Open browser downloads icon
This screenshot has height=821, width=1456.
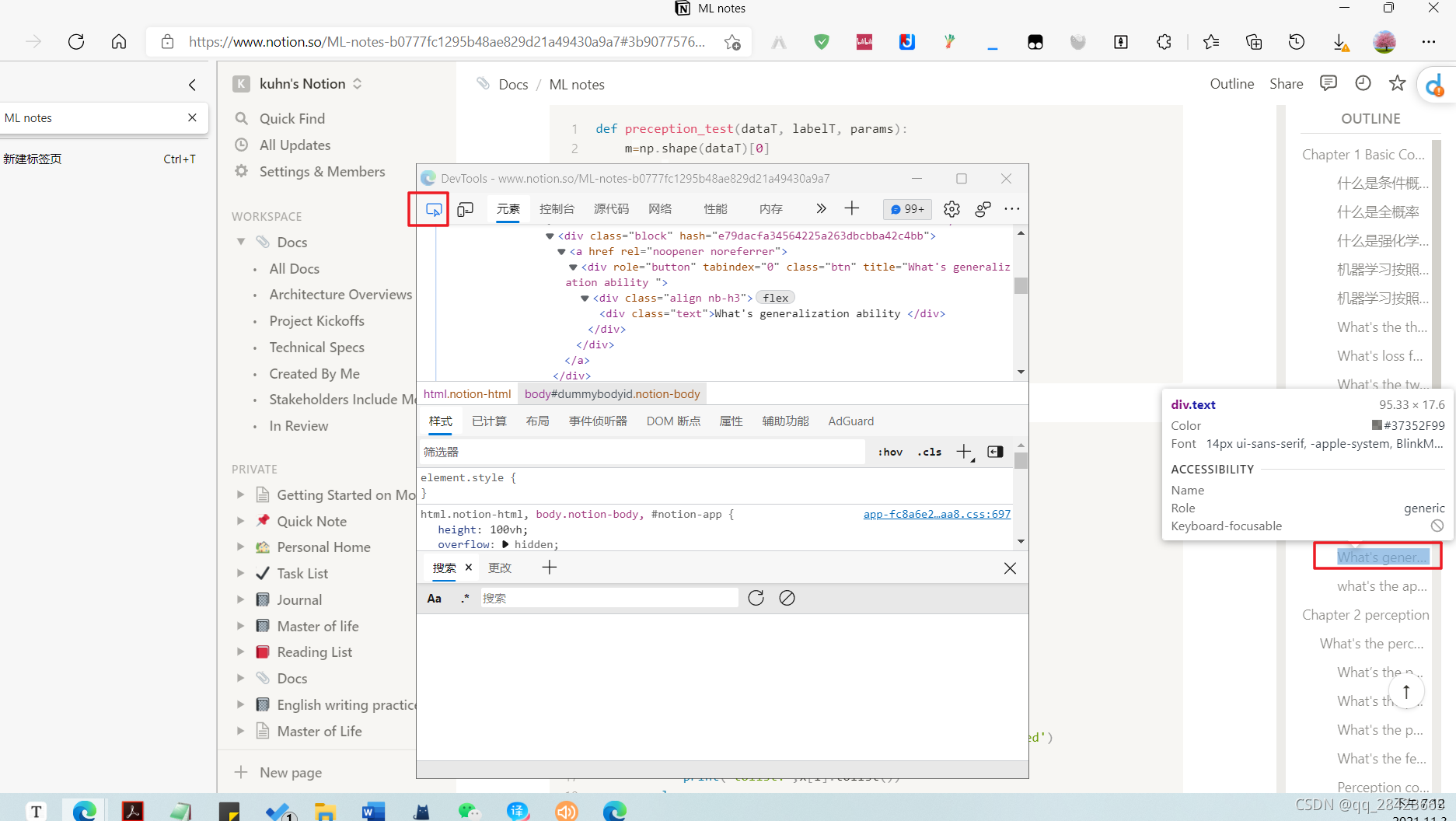pyautogui.click(x=1340, y=43)
